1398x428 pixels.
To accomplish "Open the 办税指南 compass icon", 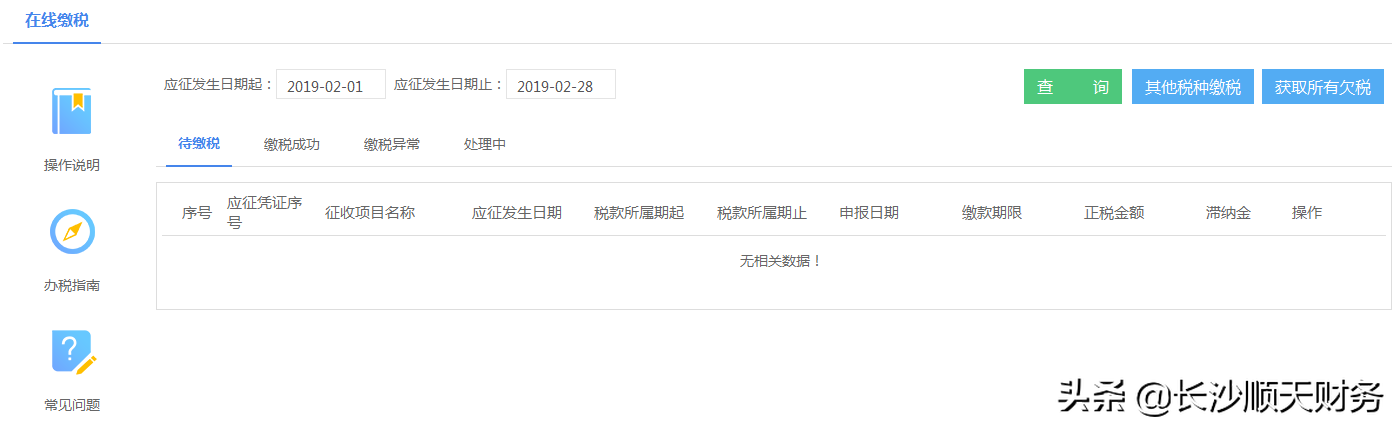I will point(72,232).
